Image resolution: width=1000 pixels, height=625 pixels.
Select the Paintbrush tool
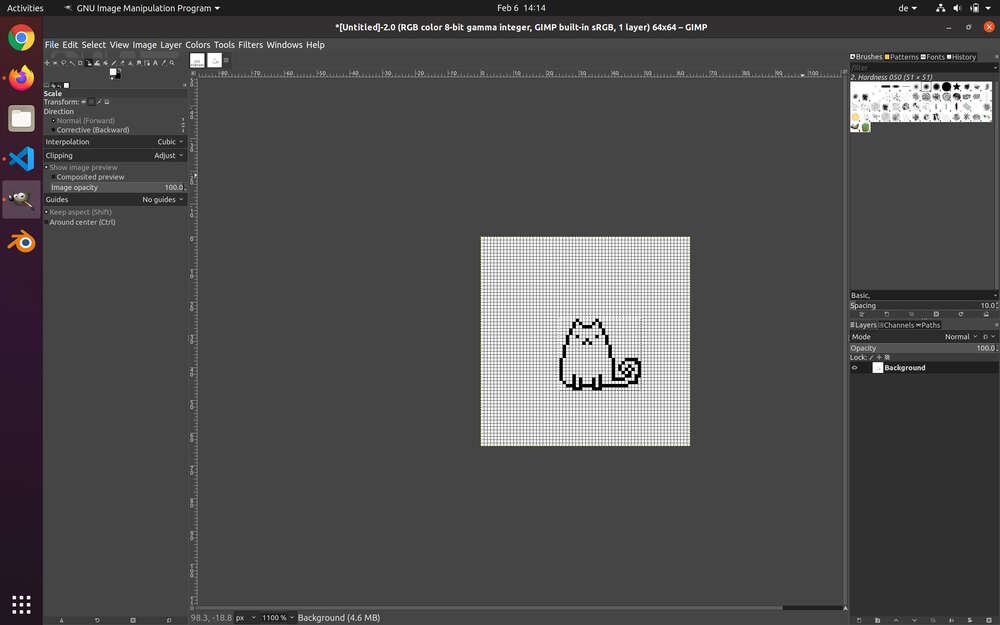[x=114, y=62]
